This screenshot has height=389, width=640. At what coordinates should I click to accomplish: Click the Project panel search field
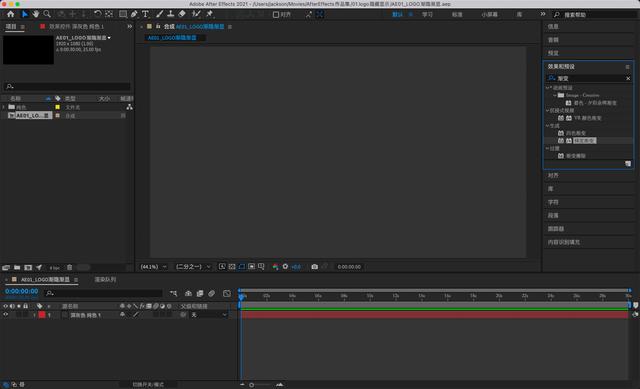click(x=67, y=86)
